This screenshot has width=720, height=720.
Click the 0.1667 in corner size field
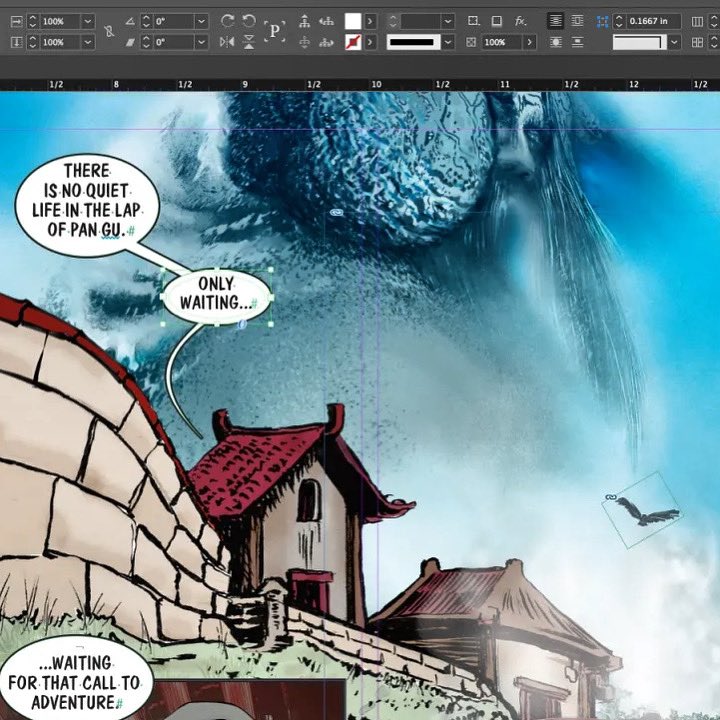pyautogui.click(x=653, y=21)
